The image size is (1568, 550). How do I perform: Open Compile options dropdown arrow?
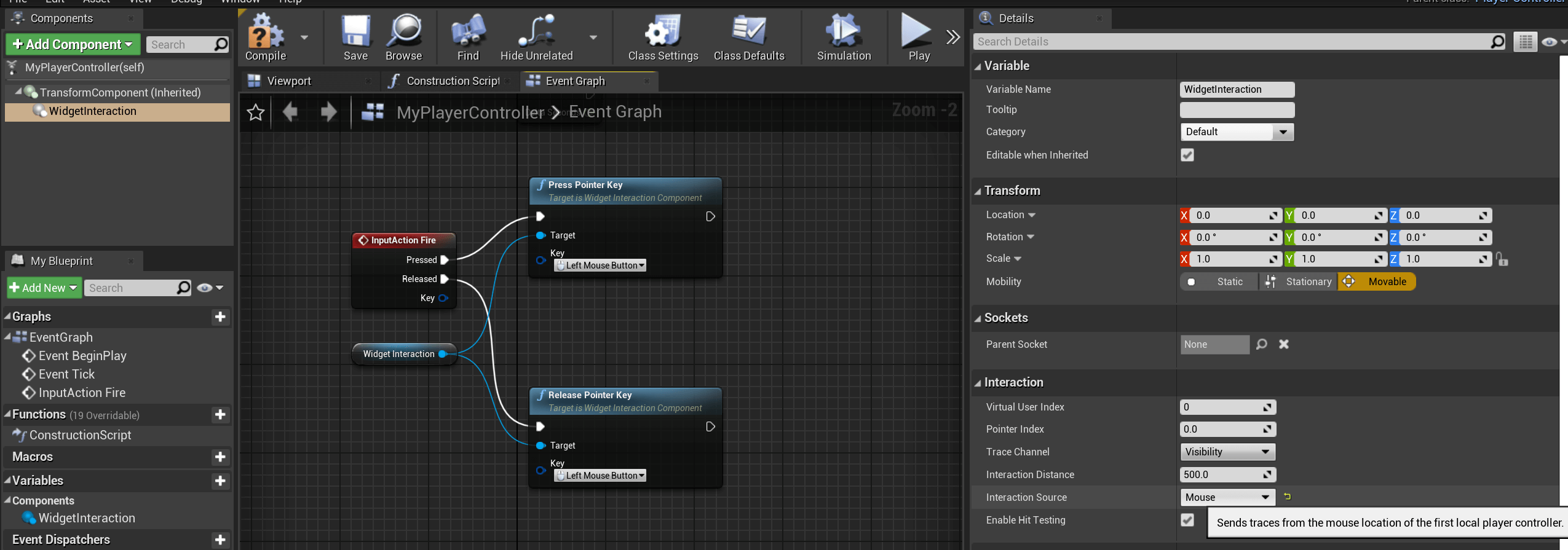[x=304, y=37]
